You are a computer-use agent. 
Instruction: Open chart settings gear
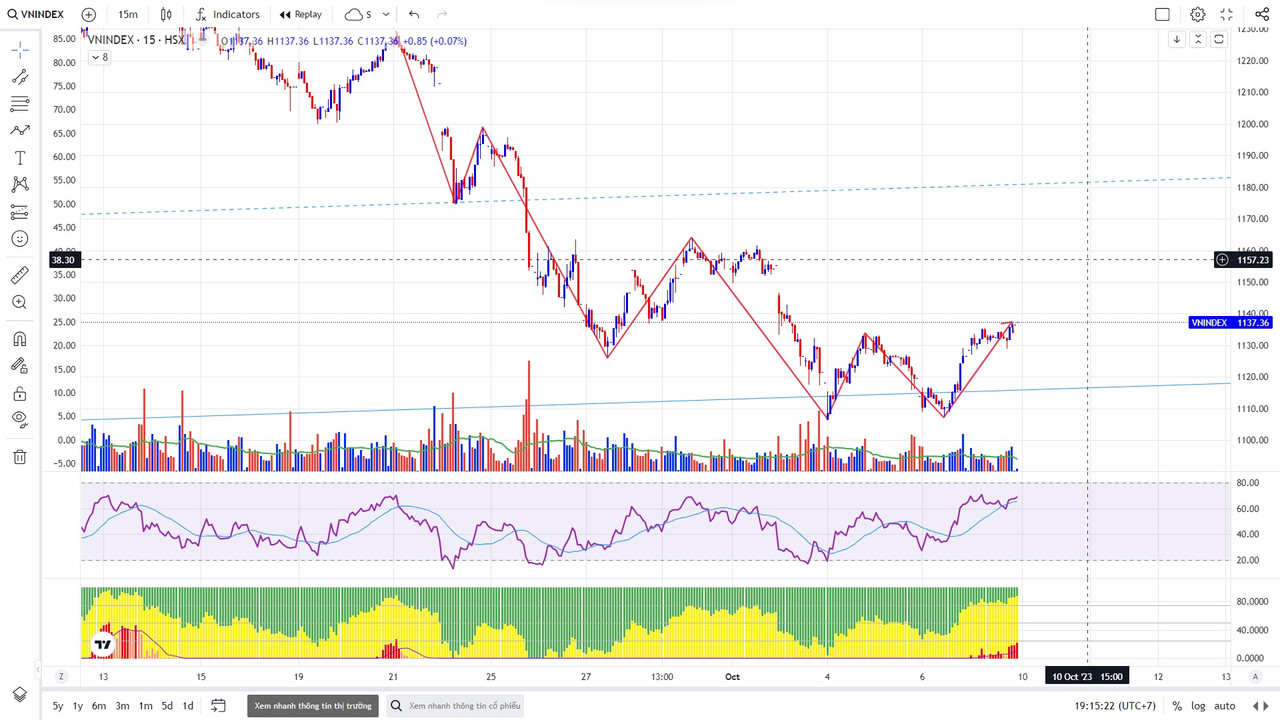(1197, 14)
